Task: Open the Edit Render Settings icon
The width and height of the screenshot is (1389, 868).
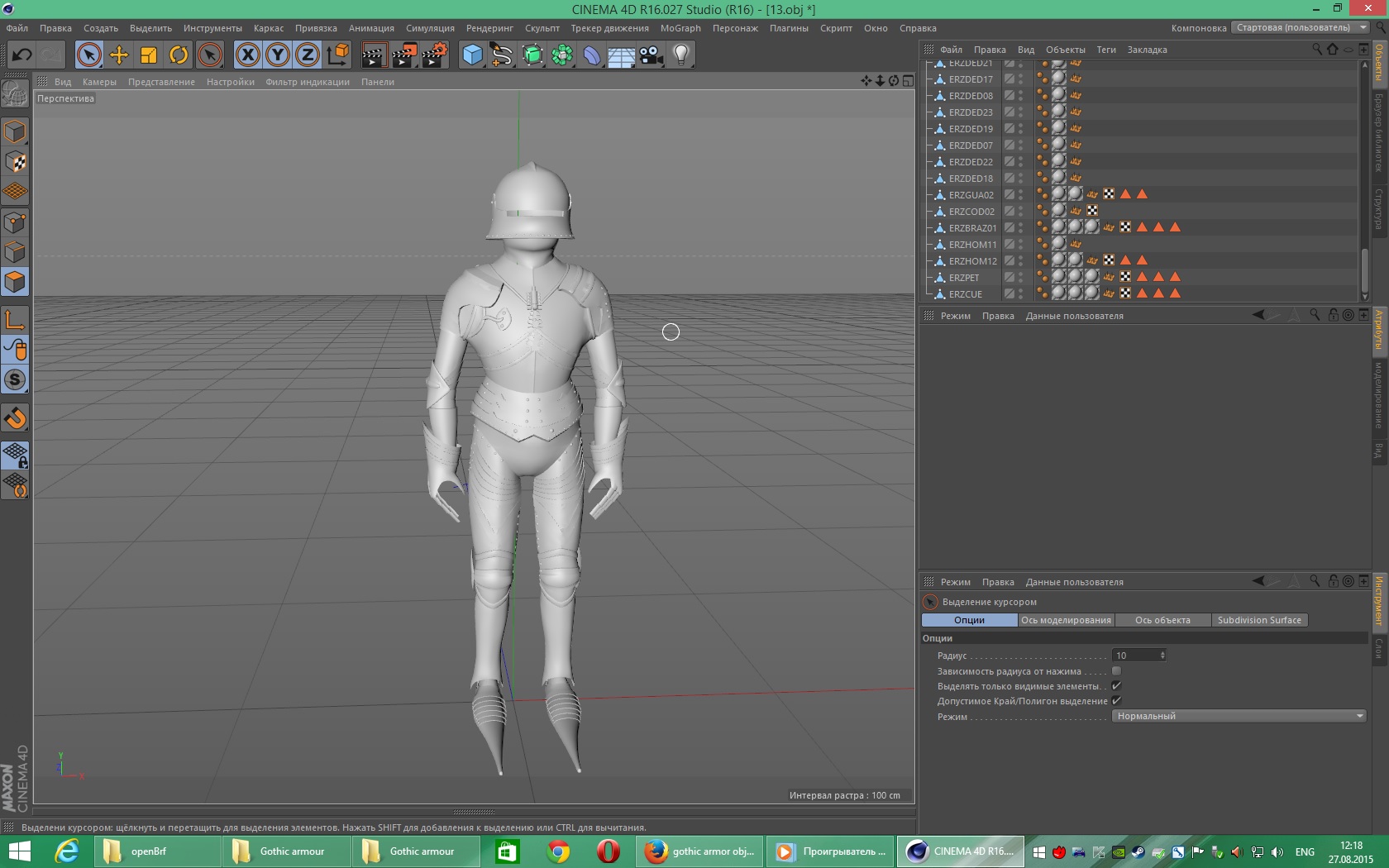Action: click(x=434, y=55)
